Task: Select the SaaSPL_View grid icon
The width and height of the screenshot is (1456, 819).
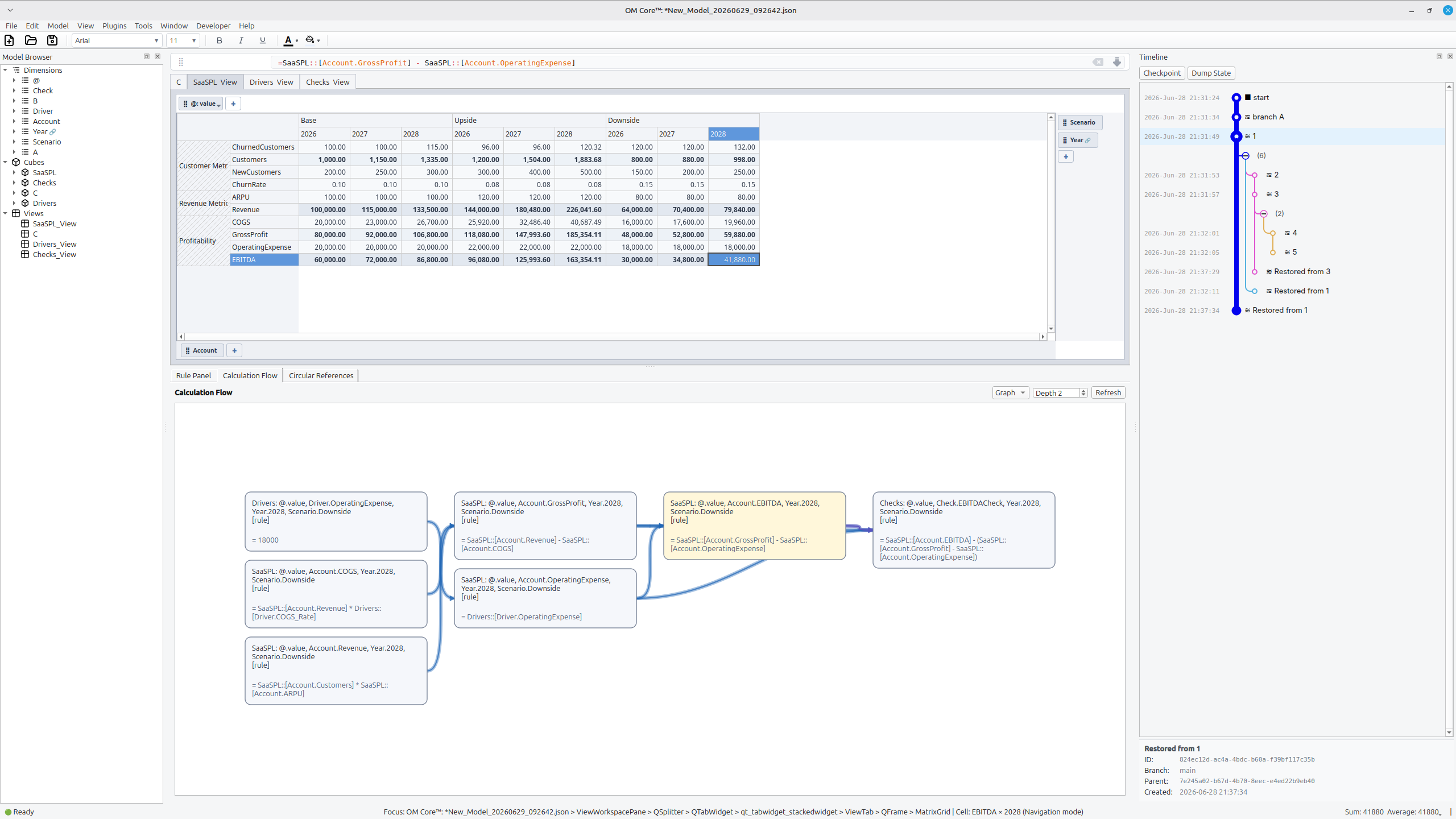Action: (x=25, y=224)
